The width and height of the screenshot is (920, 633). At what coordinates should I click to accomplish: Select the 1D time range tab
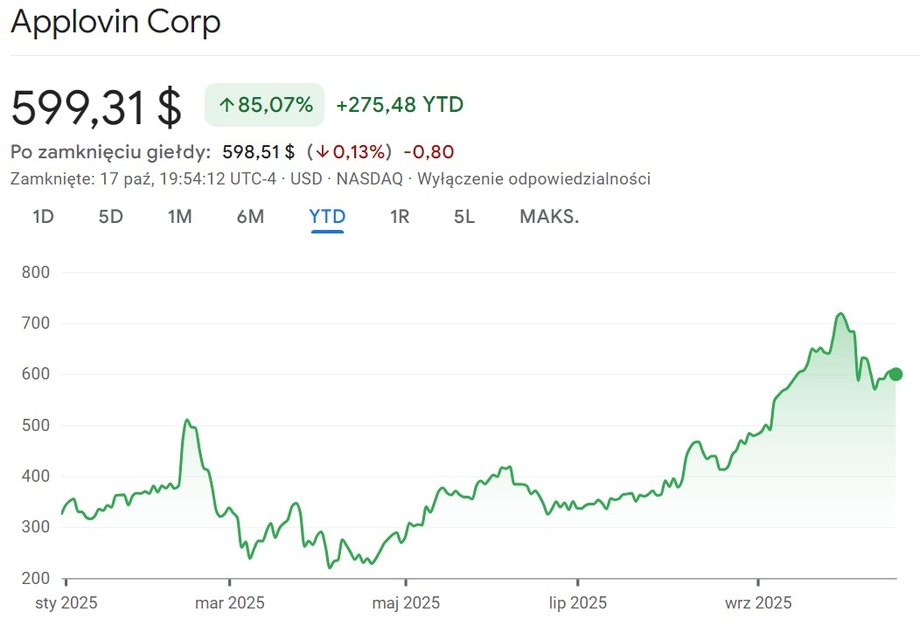coord(43,215)
